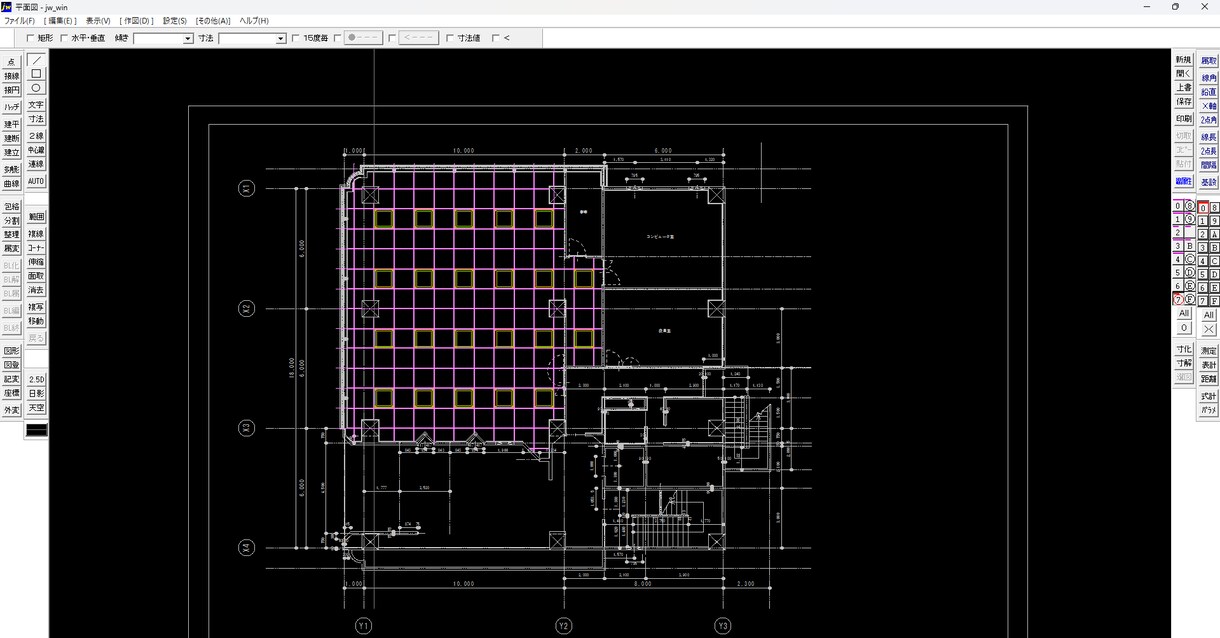Select the 面取 chamfer tool
This screenshot has width=1220, height=638.
pos(36,276)
